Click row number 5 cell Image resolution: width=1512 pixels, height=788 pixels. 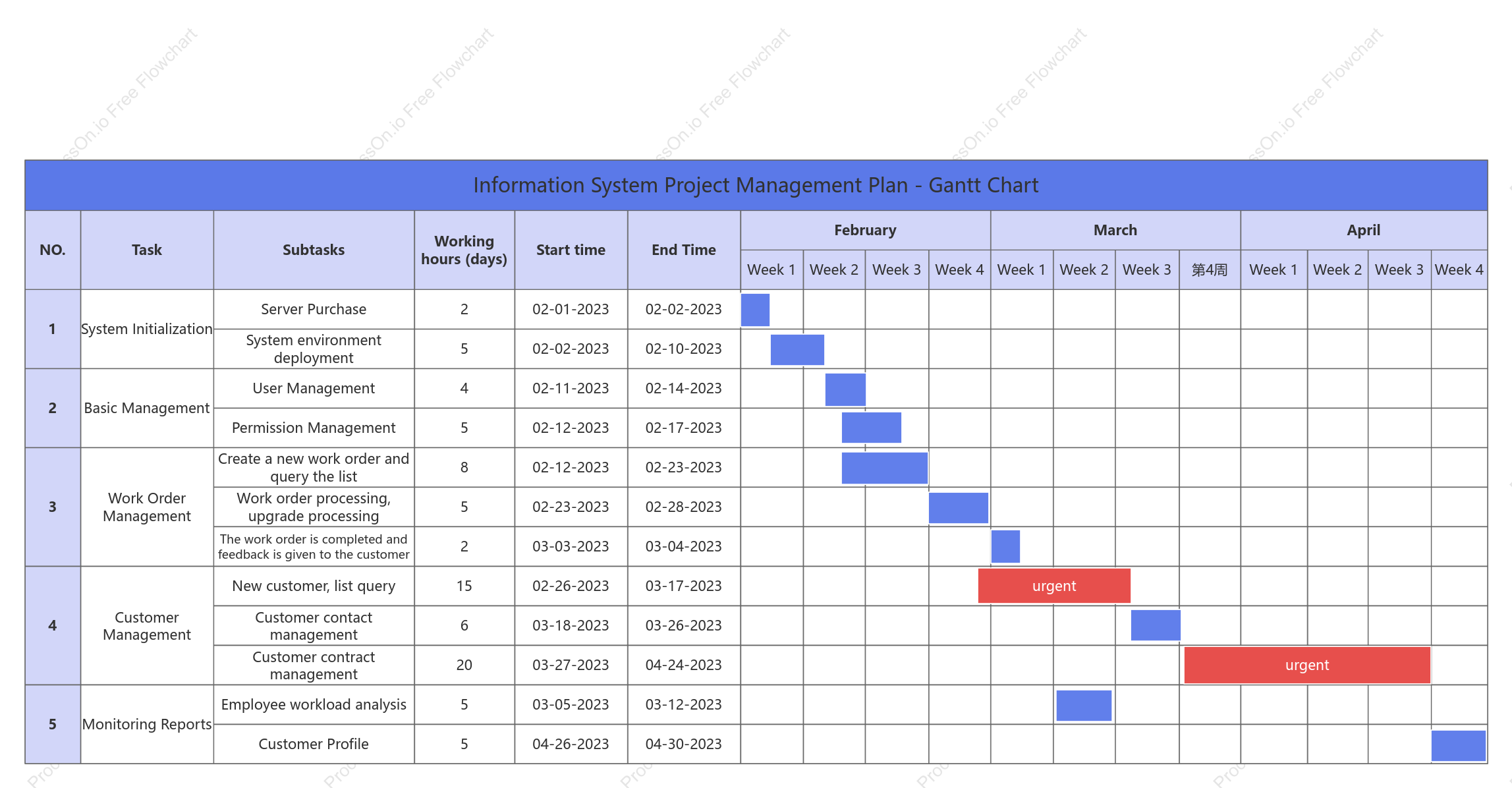coord(53,724)
